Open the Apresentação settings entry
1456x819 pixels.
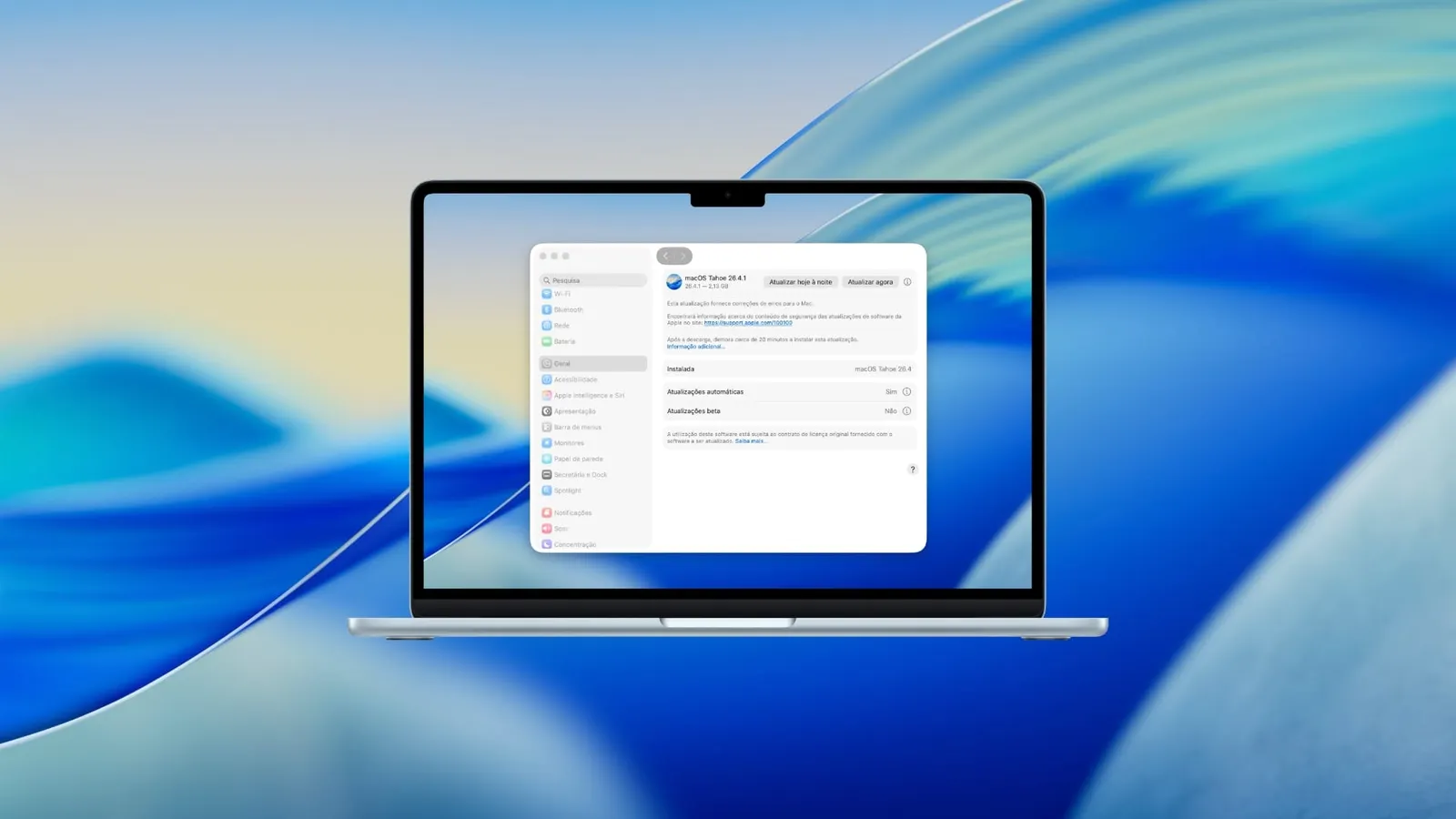click(x=572, y=411)
